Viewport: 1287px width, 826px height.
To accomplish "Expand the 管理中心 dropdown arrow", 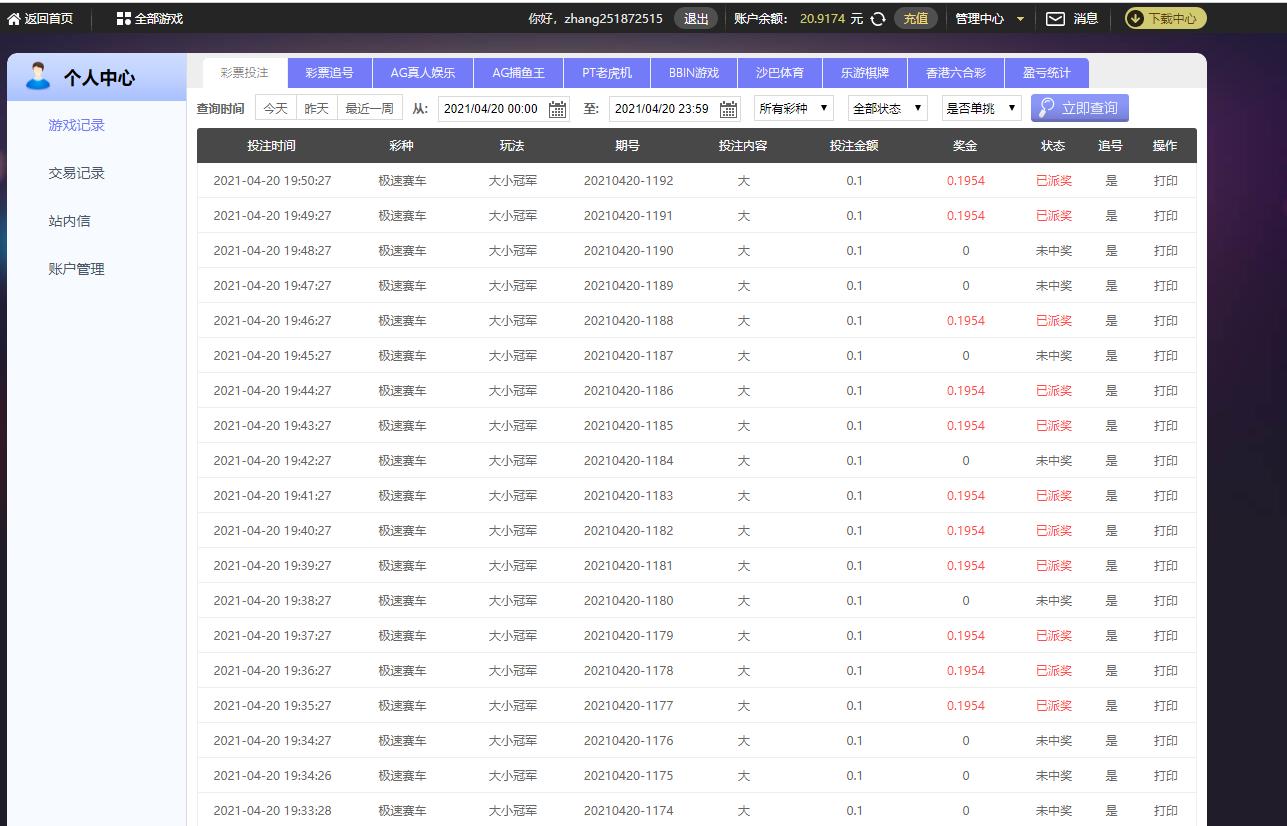I will pos(1020,20).
